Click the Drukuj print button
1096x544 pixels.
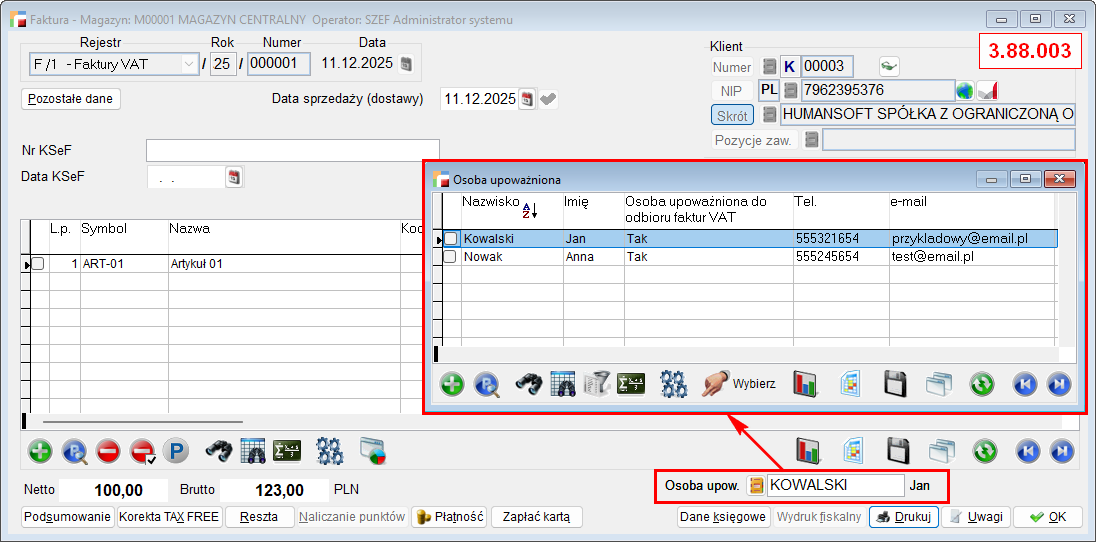(903, 517)
